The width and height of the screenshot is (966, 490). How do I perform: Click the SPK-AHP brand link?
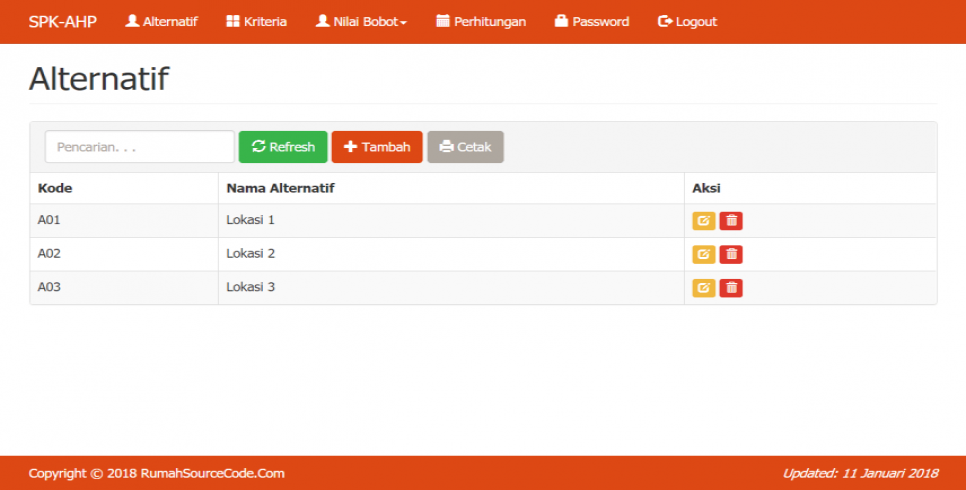tap(63, 22)
